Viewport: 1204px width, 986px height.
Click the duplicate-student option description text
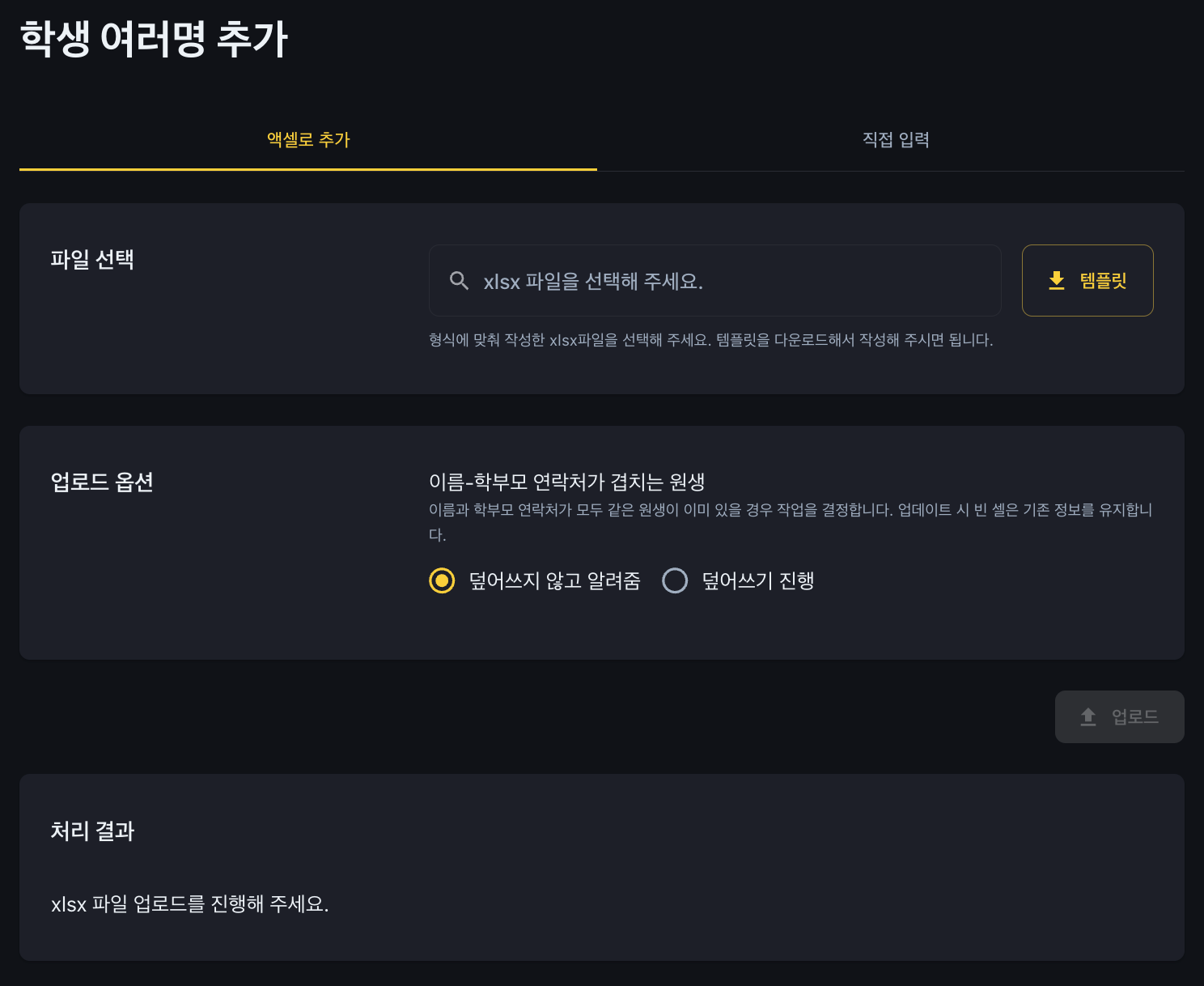click(x=791, y=521)
